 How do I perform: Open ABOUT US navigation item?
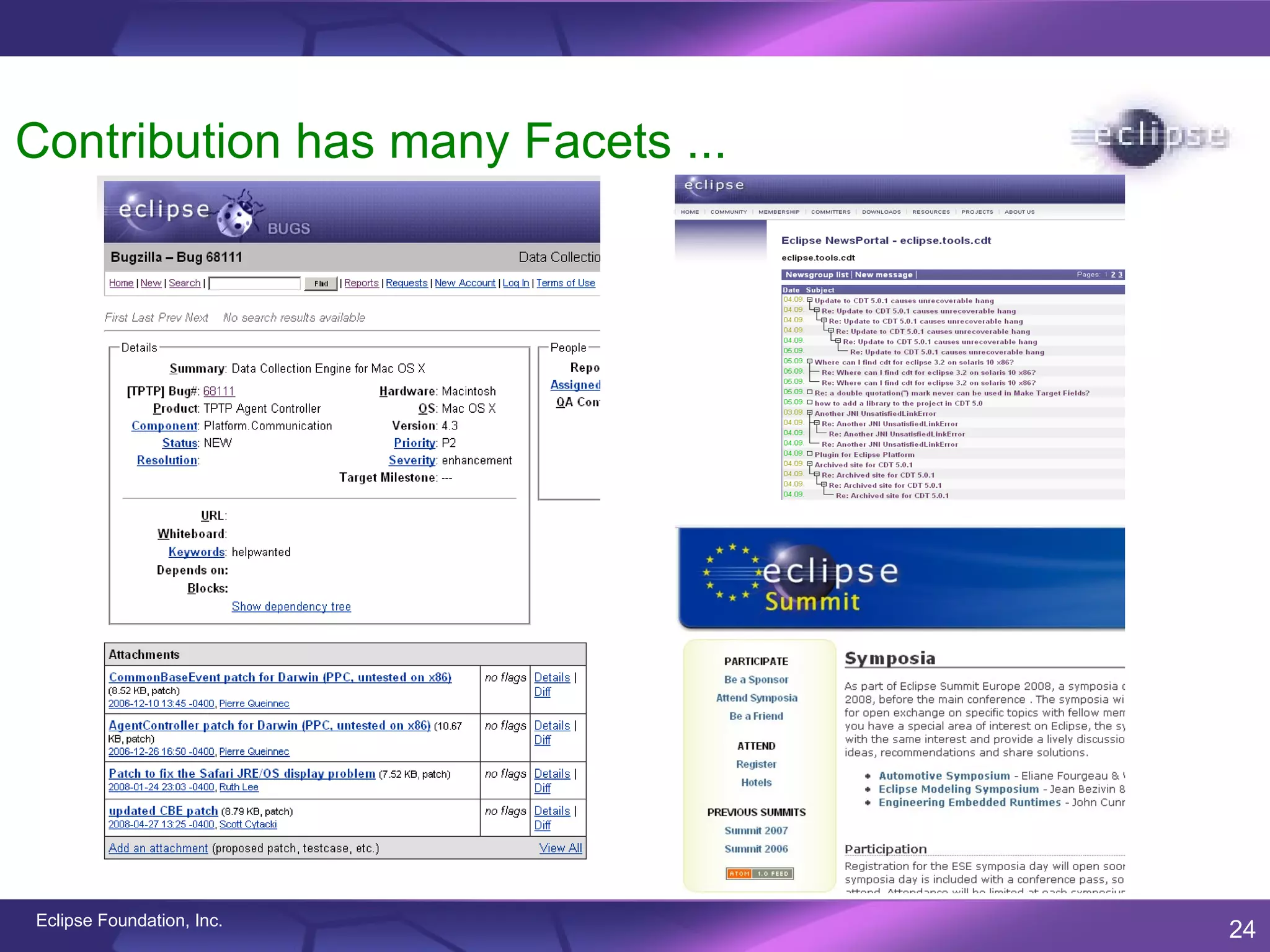pos(1019,212)
